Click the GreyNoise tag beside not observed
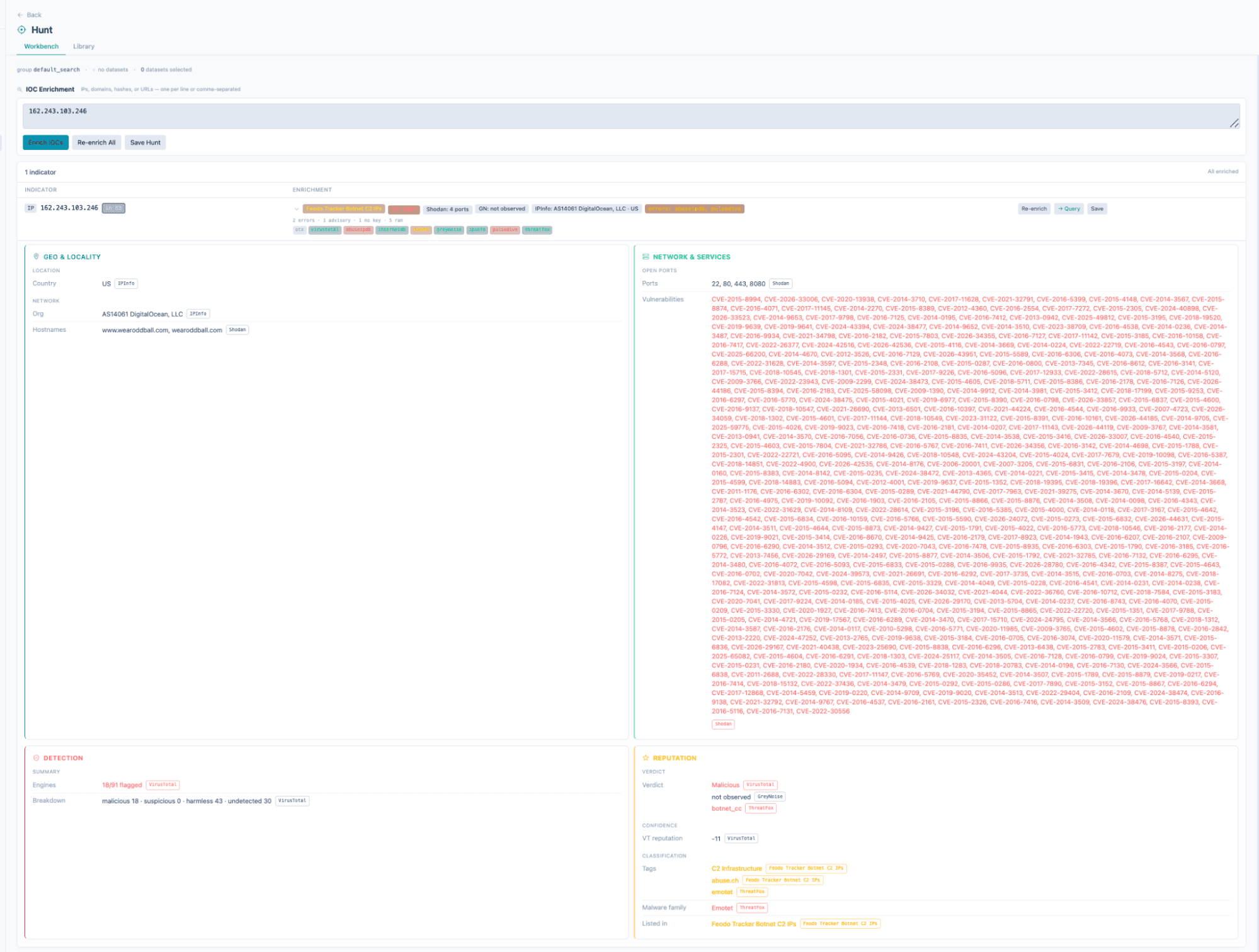The image size is (1259, 952). [x=770, y=796]
